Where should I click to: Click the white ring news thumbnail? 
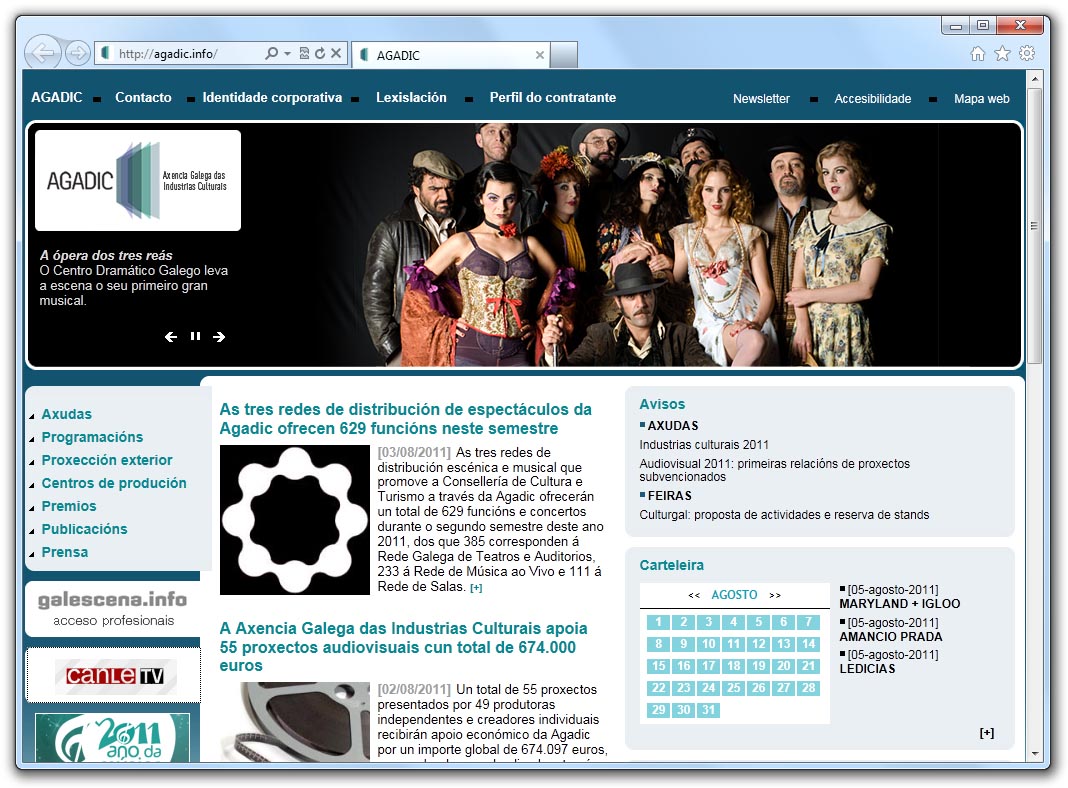[x=294, y=520]
